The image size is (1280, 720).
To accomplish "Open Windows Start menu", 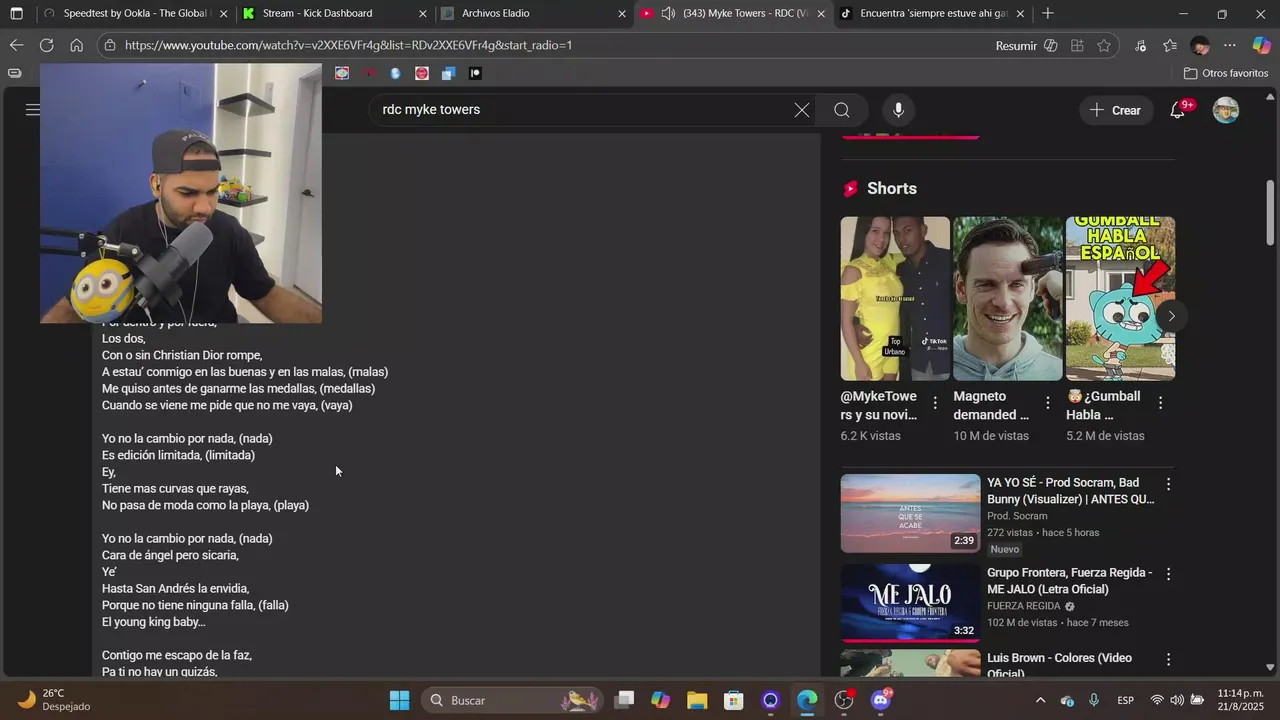I will point(399,700).
